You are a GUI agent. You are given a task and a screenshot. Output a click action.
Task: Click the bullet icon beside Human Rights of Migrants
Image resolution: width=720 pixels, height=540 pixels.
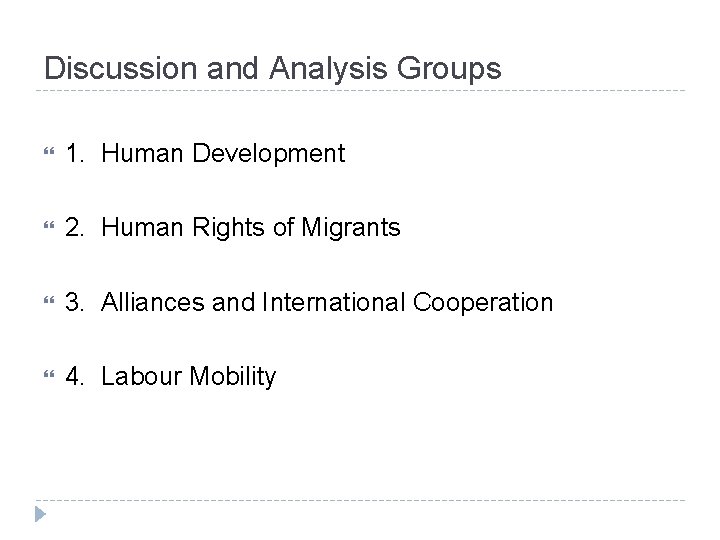(47, 228)
